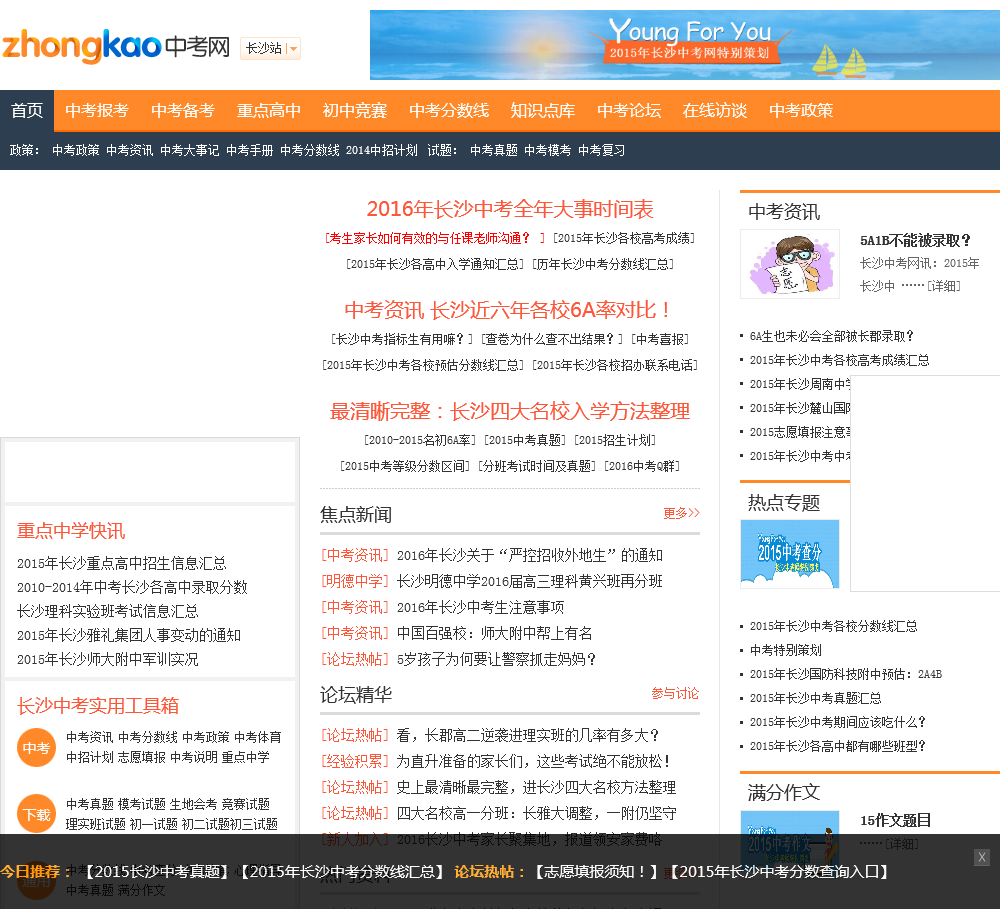Click the orange 中考 toolbox circle icon
This screenshot has width=1000, height=909.
tap(36, 748)
